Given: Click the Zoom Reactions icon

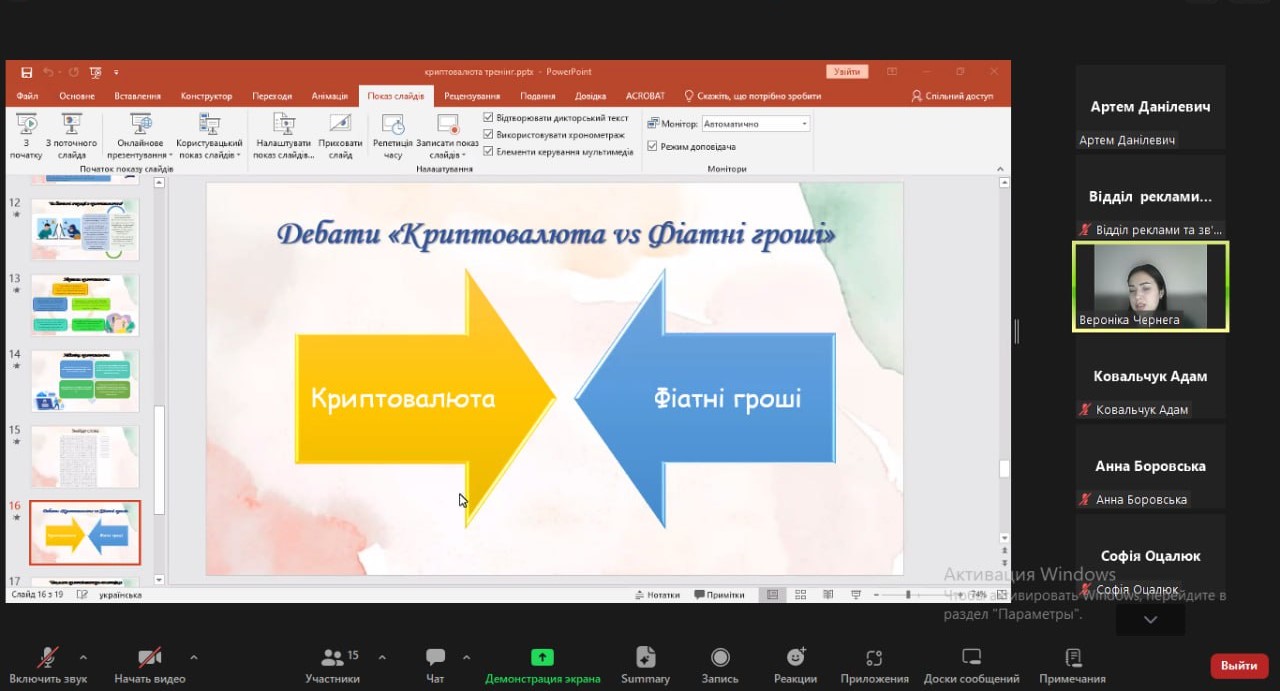Looking at the screenshot, I should (x=795, y=658).
